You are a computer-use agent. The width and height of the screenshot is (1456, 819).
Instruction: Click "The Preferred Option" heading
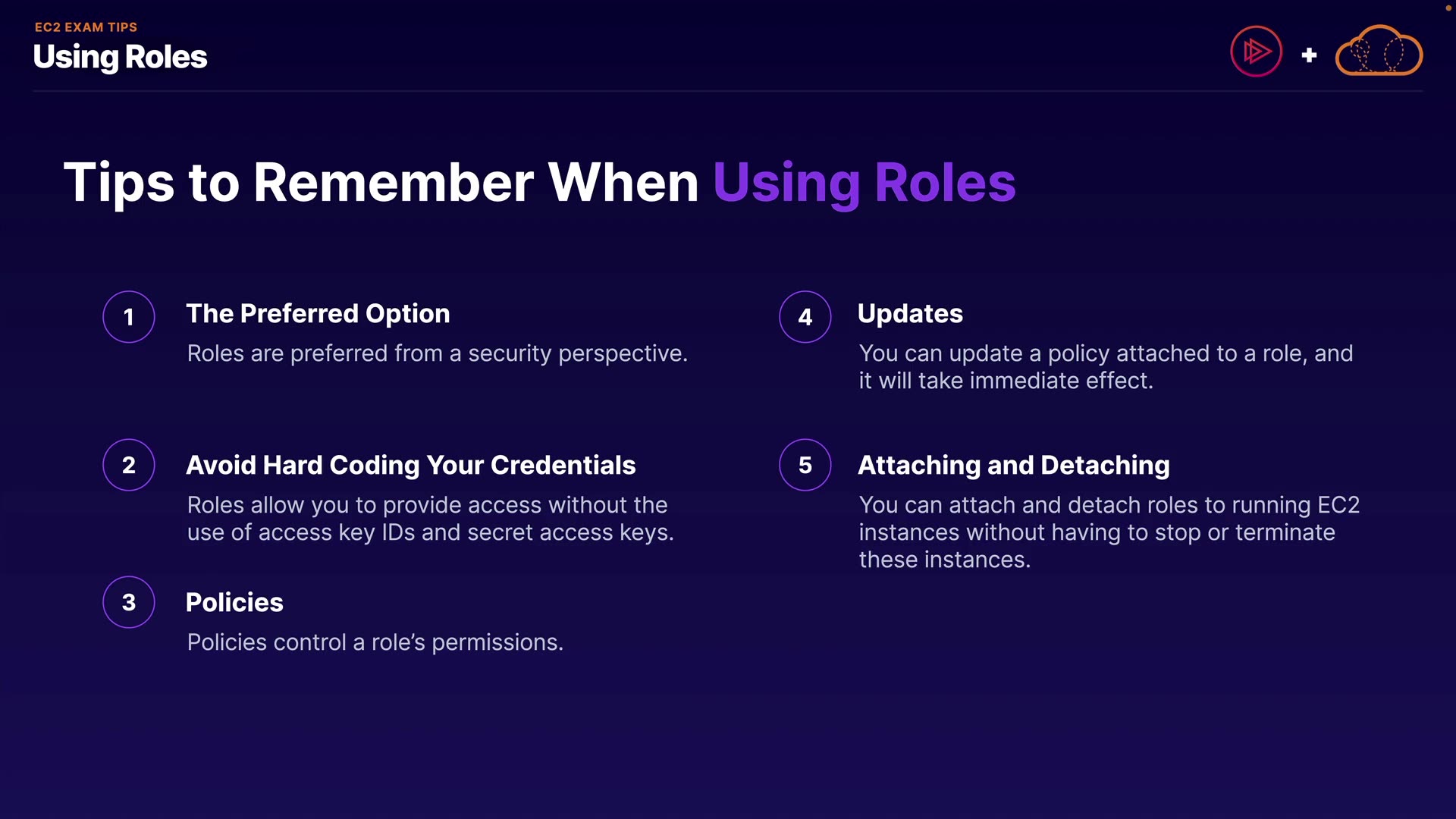pyautogui.click(x=318, y=313)
